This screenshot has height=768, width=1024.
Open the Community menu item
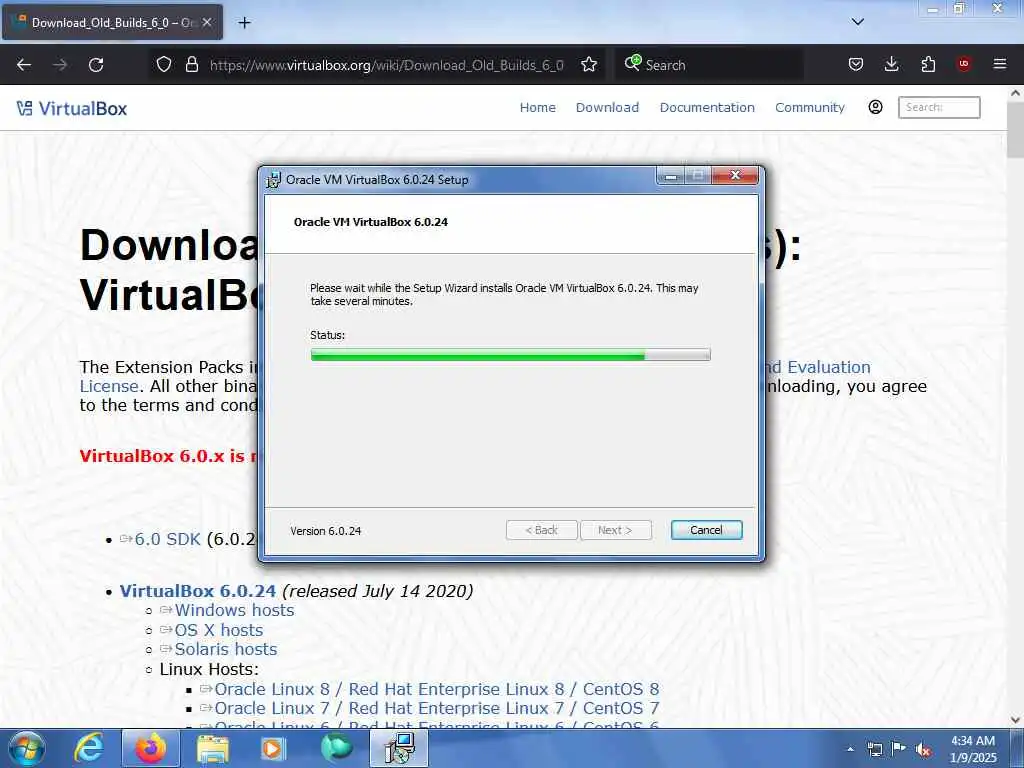point(810,108)
